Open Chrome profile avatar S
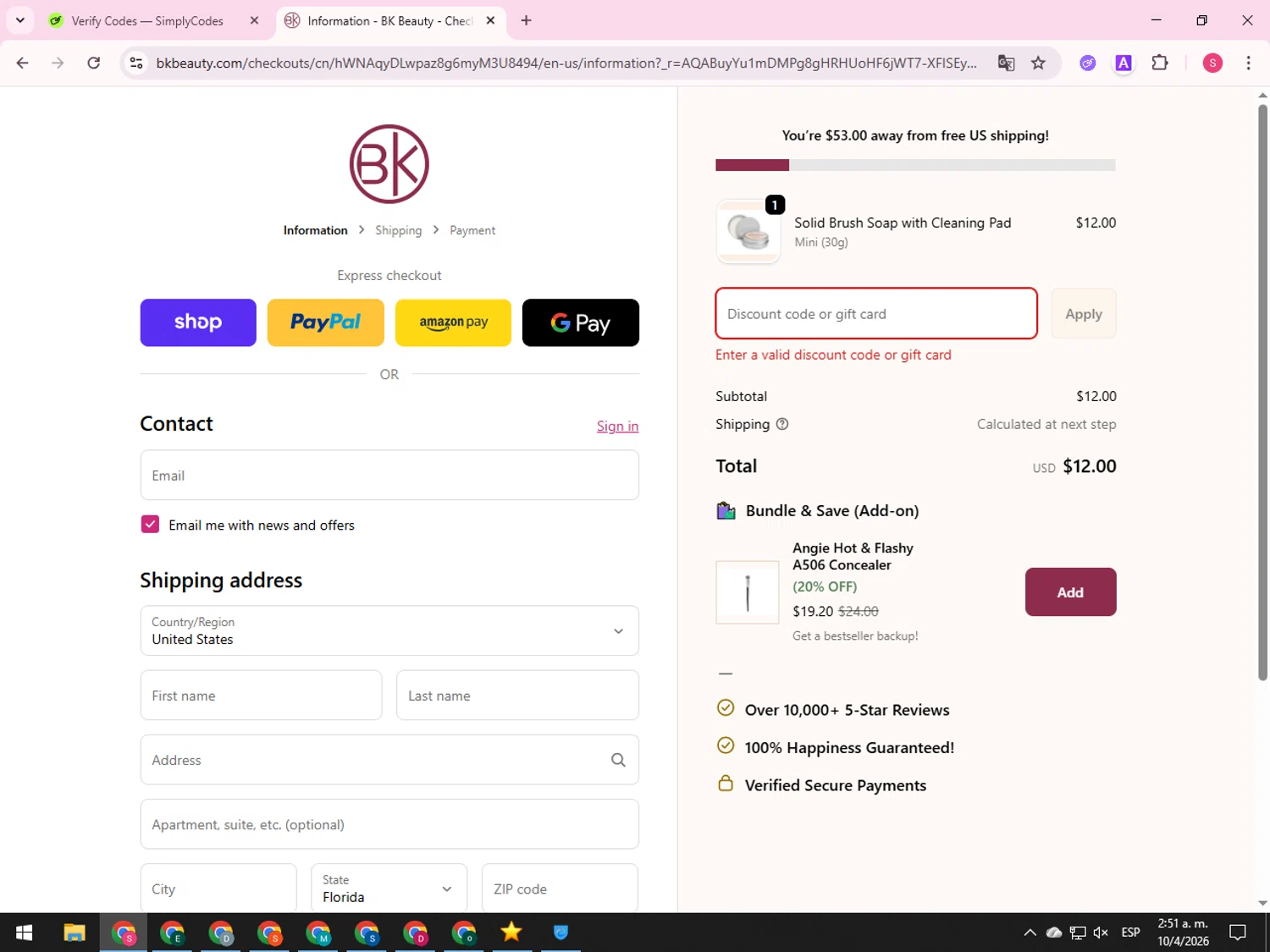 click(1212, 63)
